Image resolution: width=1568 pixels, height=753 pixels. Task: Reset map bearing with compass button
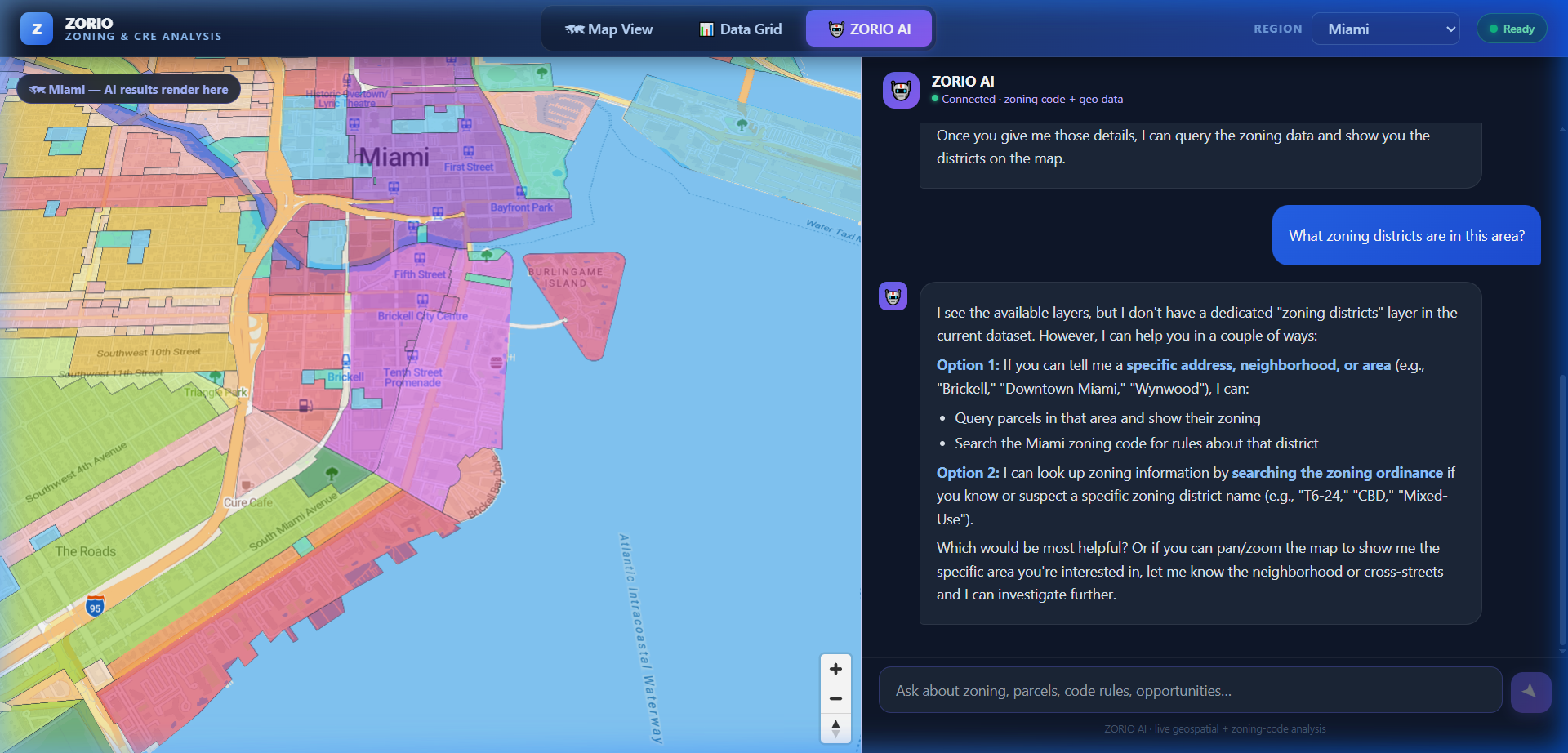(835, 728)
